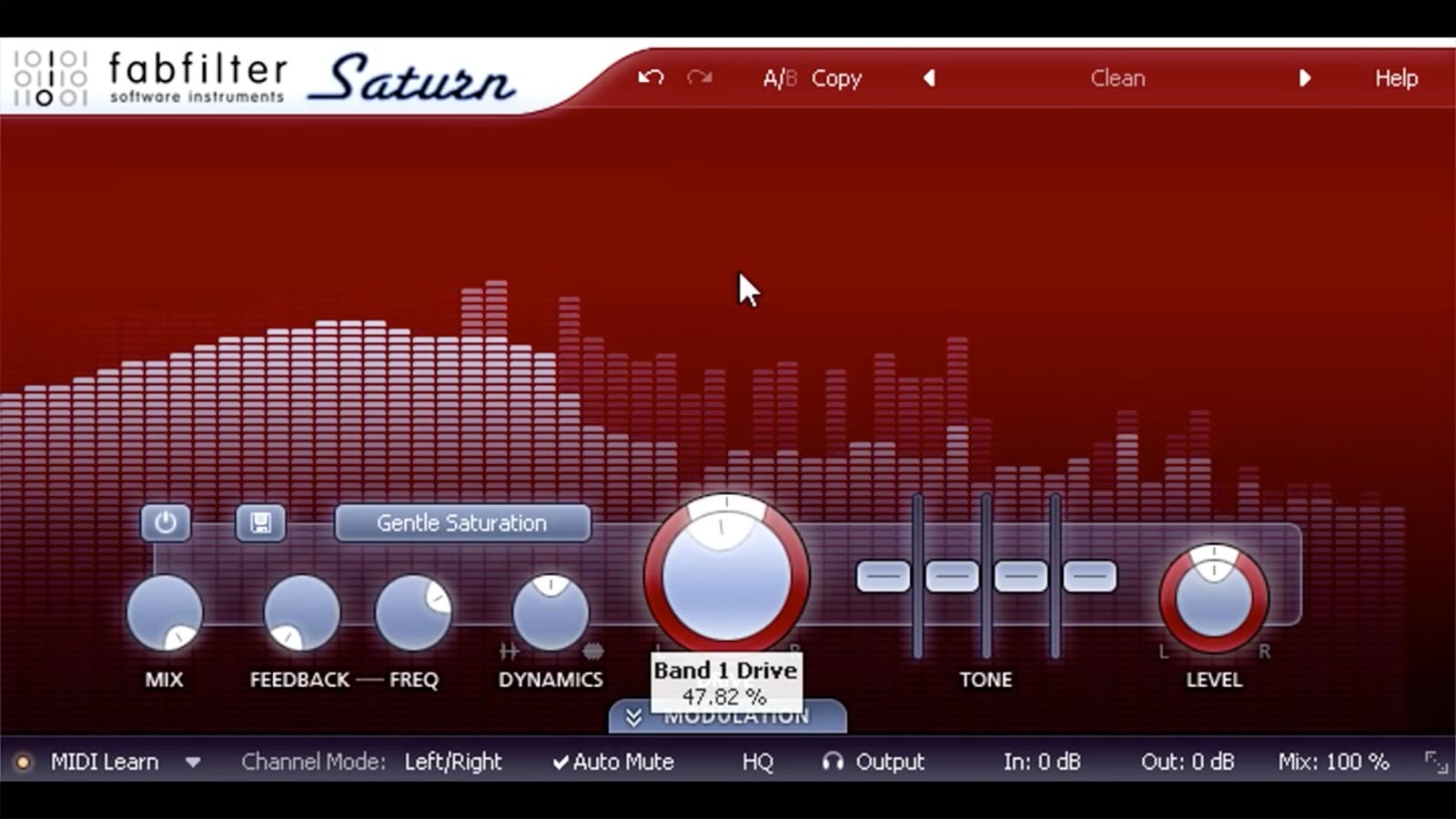Click the large Band 1 Drive knob
The height and width of the screenshot is (819, 1456).
(x=726, y=577)
